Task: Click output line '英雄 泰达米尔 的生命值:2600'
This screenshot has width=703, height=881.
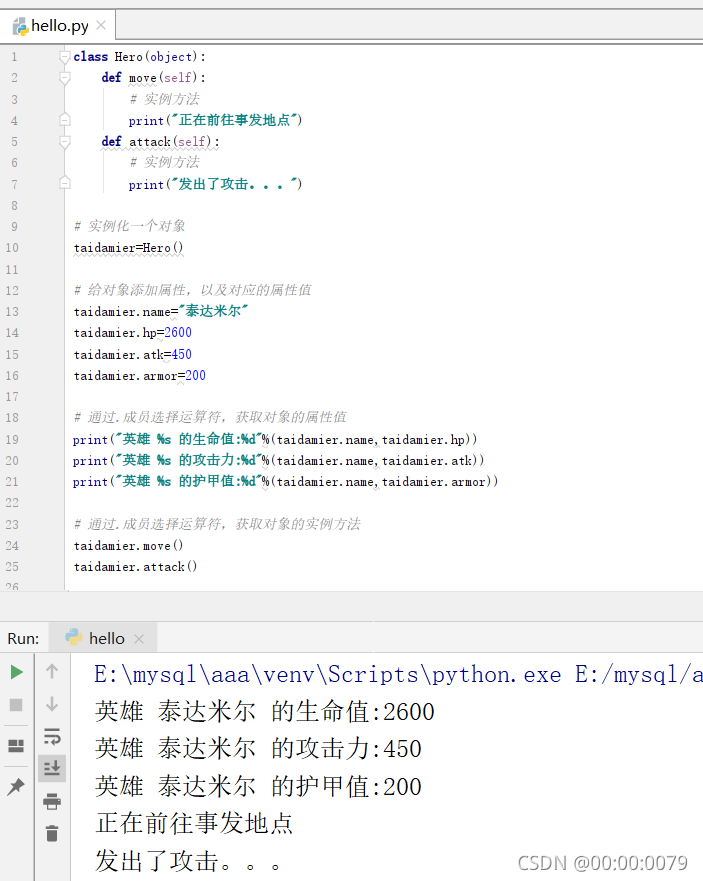Action: coord(265,711)
